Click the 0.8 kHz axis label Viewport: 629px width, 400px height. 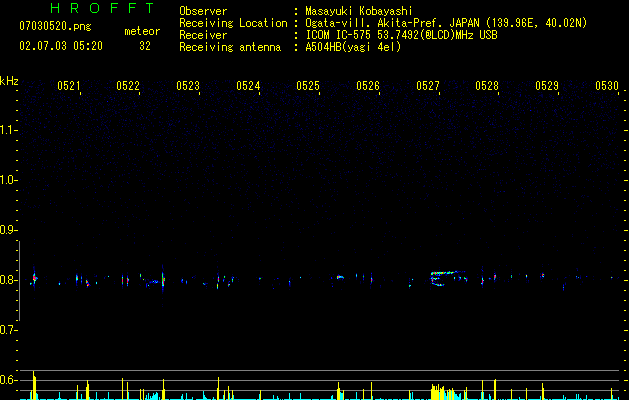click(x=8, y=280)
